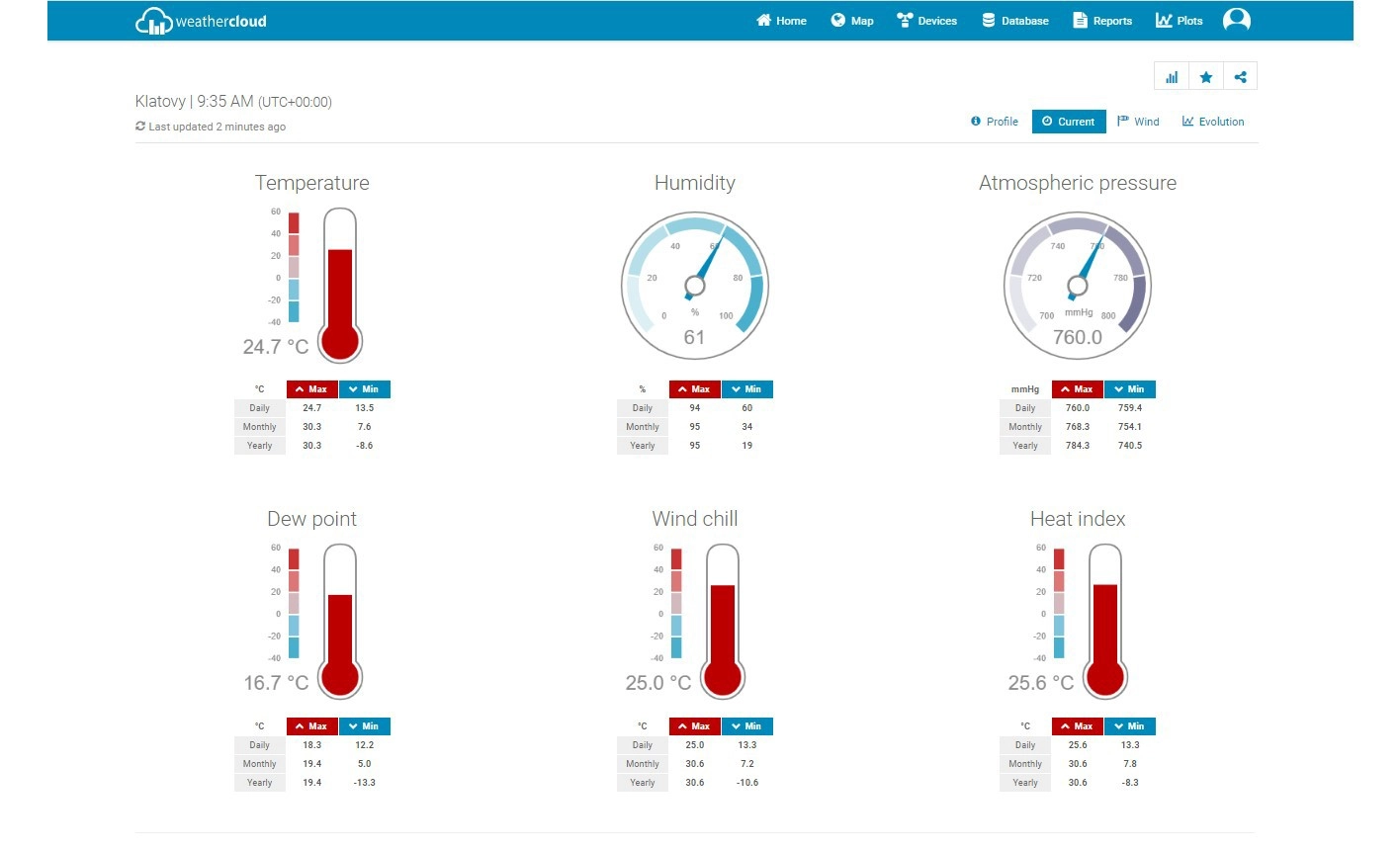Click the bar chart statistics icon
The image size is (1400, 850).
[x=1172, y=77]
